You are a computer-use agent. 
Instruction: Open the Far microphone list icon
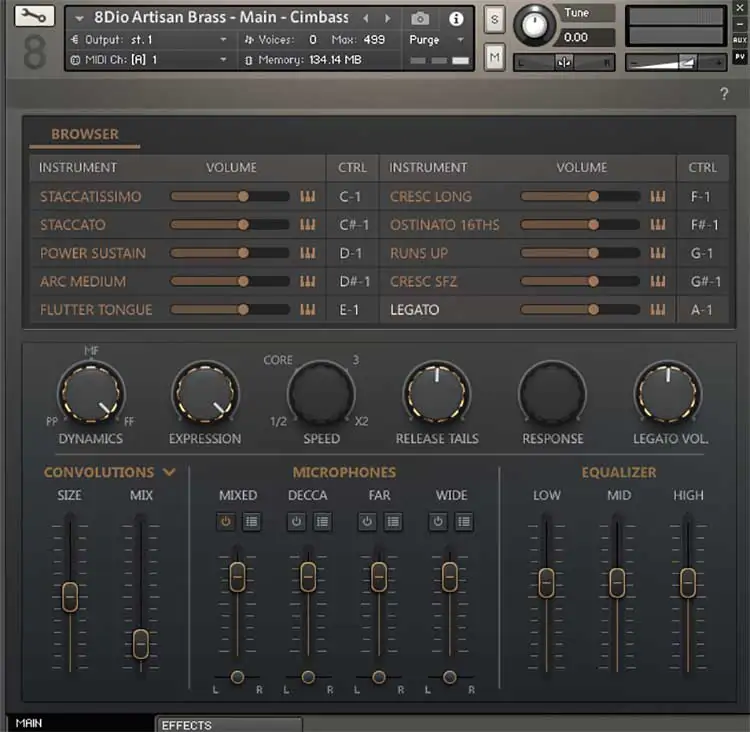393,521
